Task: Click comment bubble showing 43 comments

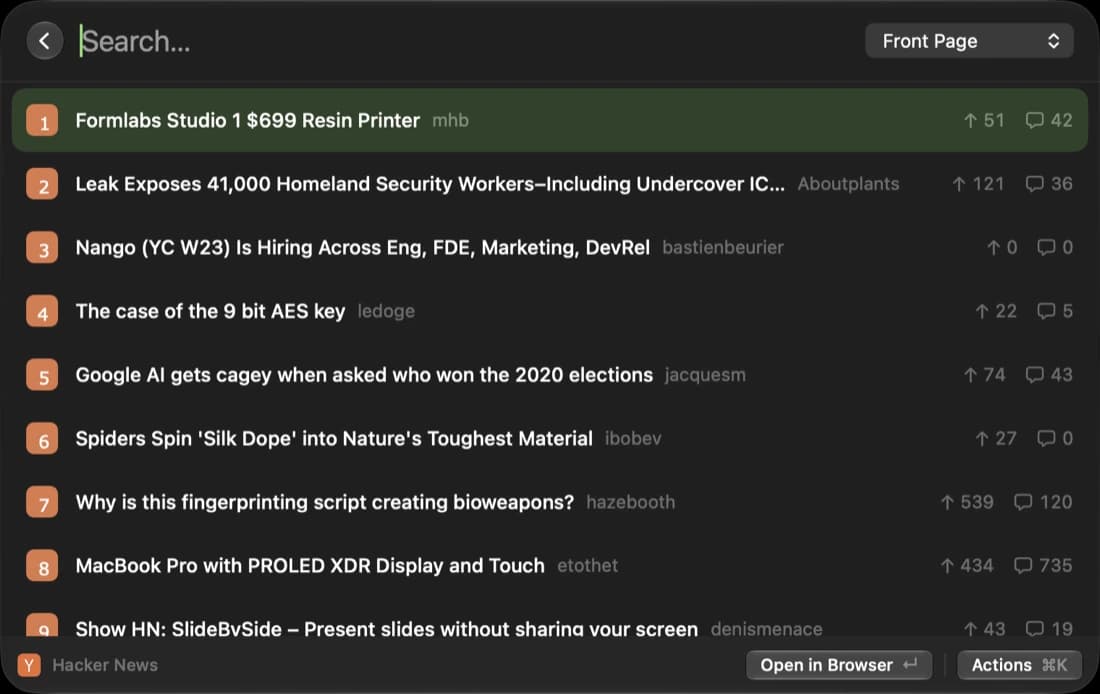Action: (1034, 375)
